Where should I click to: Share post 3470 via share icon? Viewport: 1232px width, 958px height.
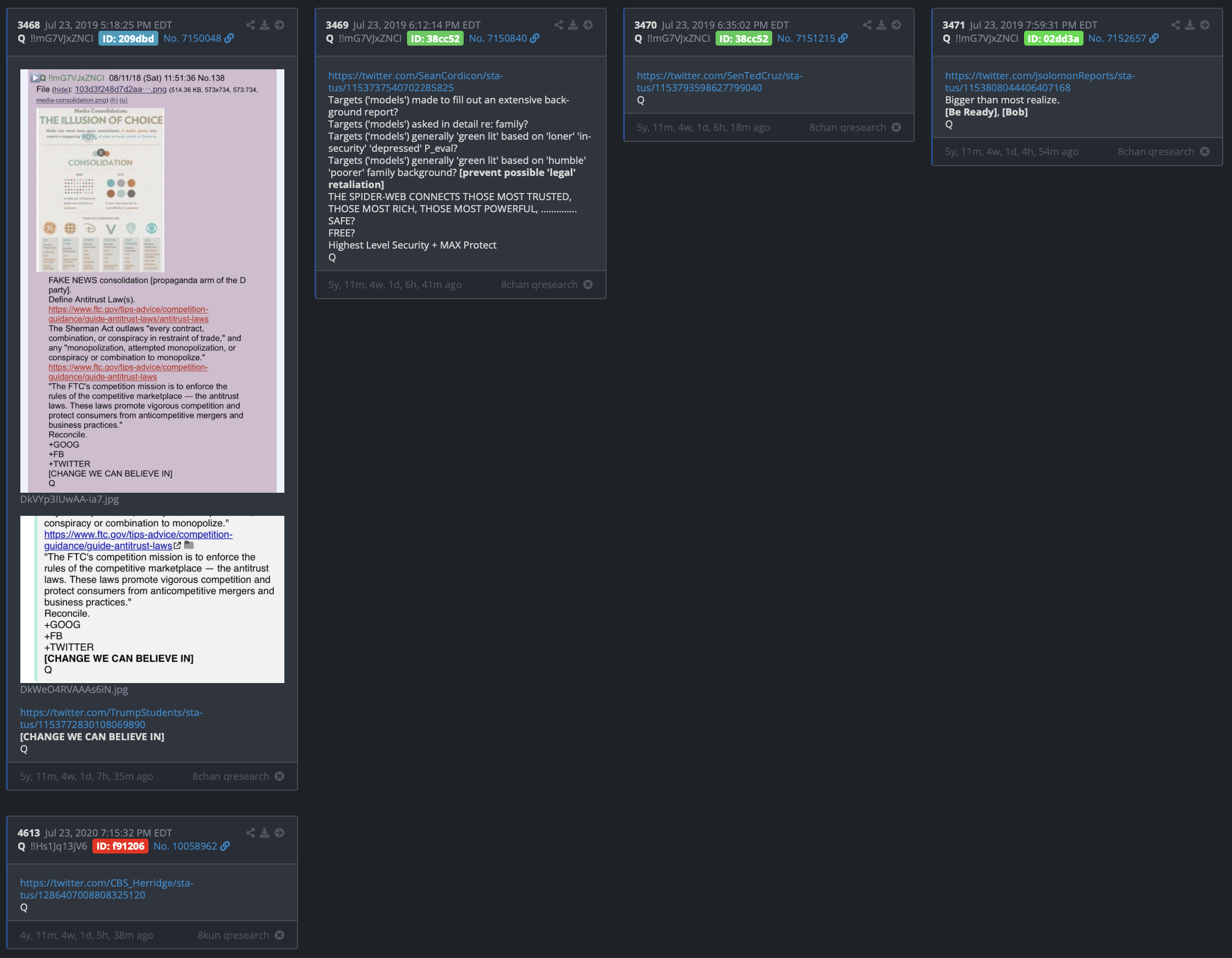coord(867,25)
